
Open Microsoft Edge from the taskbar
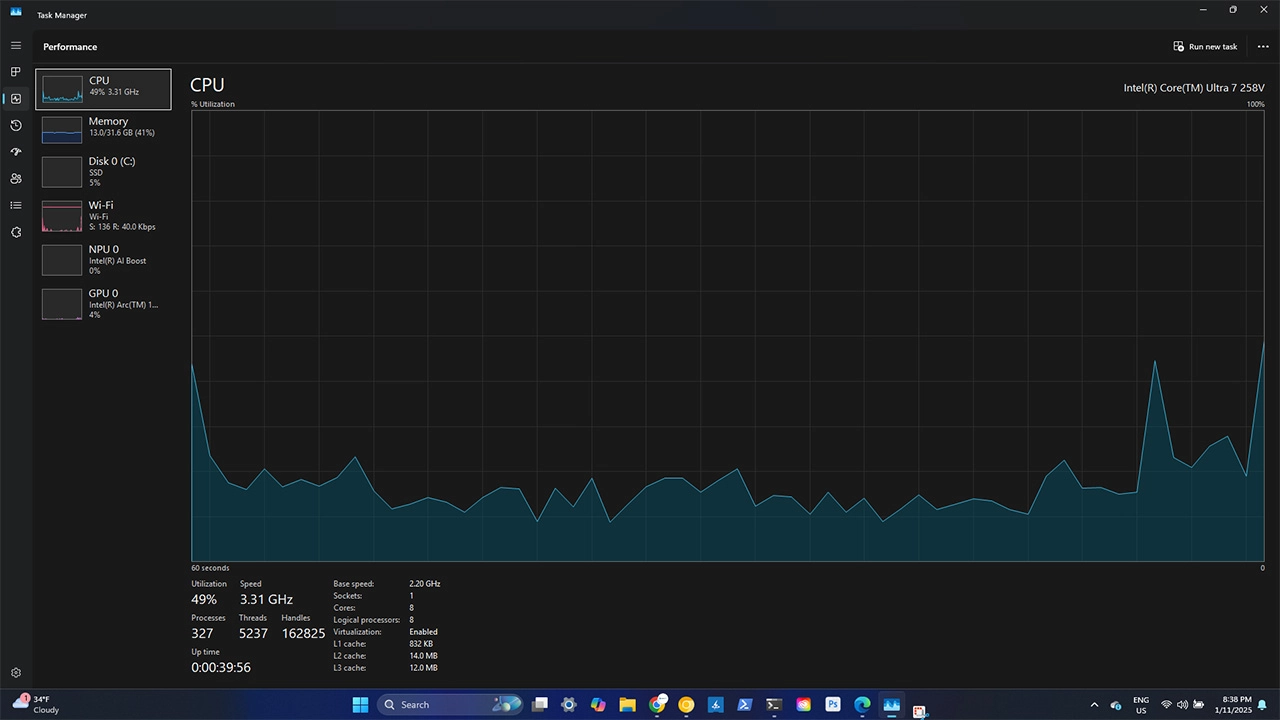[x=862, y=705]
